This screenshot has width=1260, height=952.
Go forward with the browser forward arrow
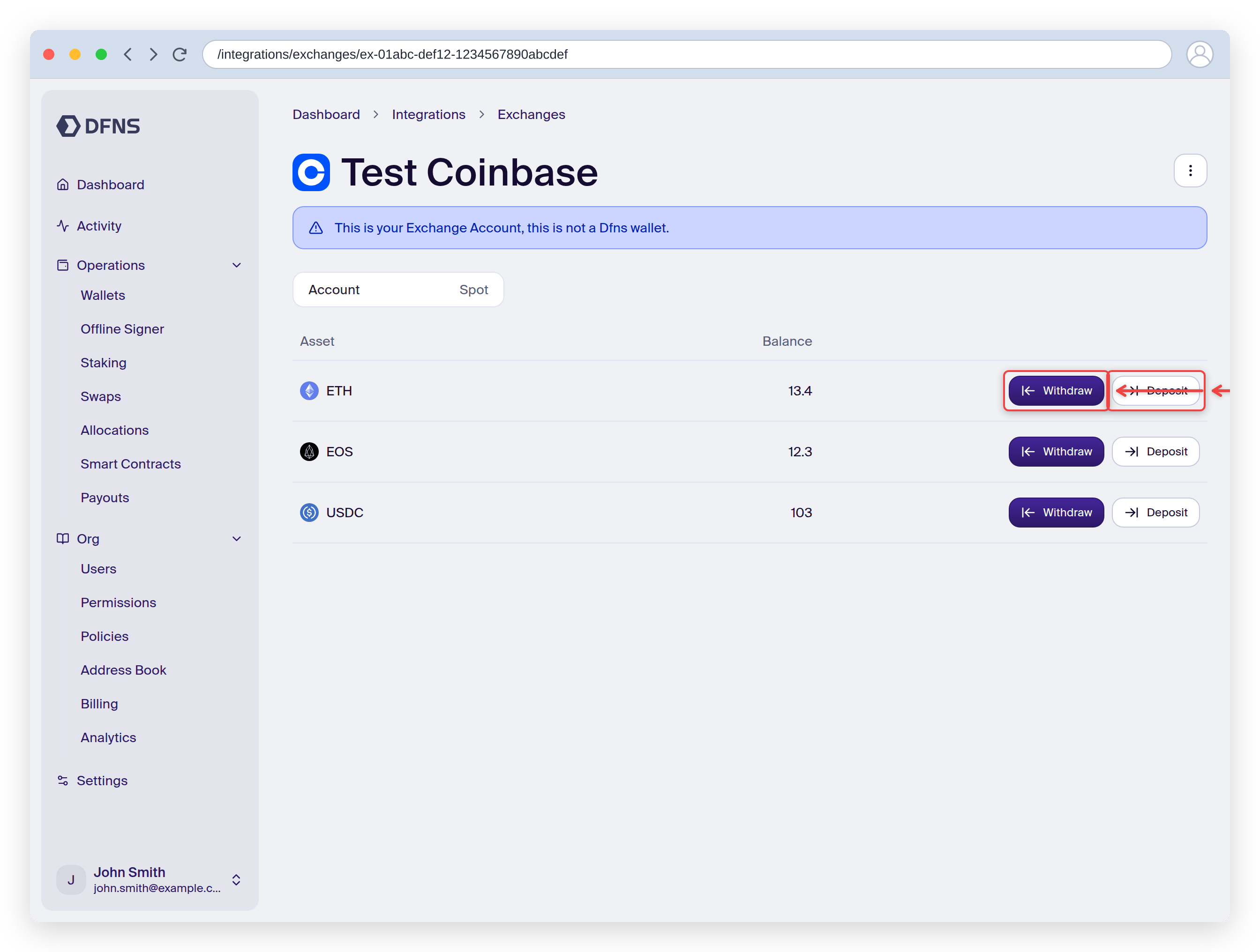tap(153, 54)
